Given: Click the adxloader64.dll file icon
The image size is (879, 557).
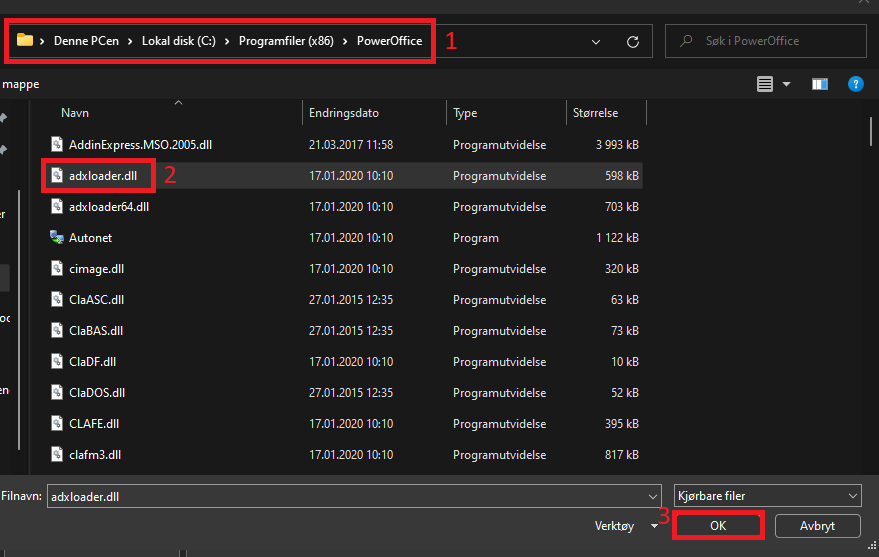Looking at the screenshot, I should [x=57, y=207].
